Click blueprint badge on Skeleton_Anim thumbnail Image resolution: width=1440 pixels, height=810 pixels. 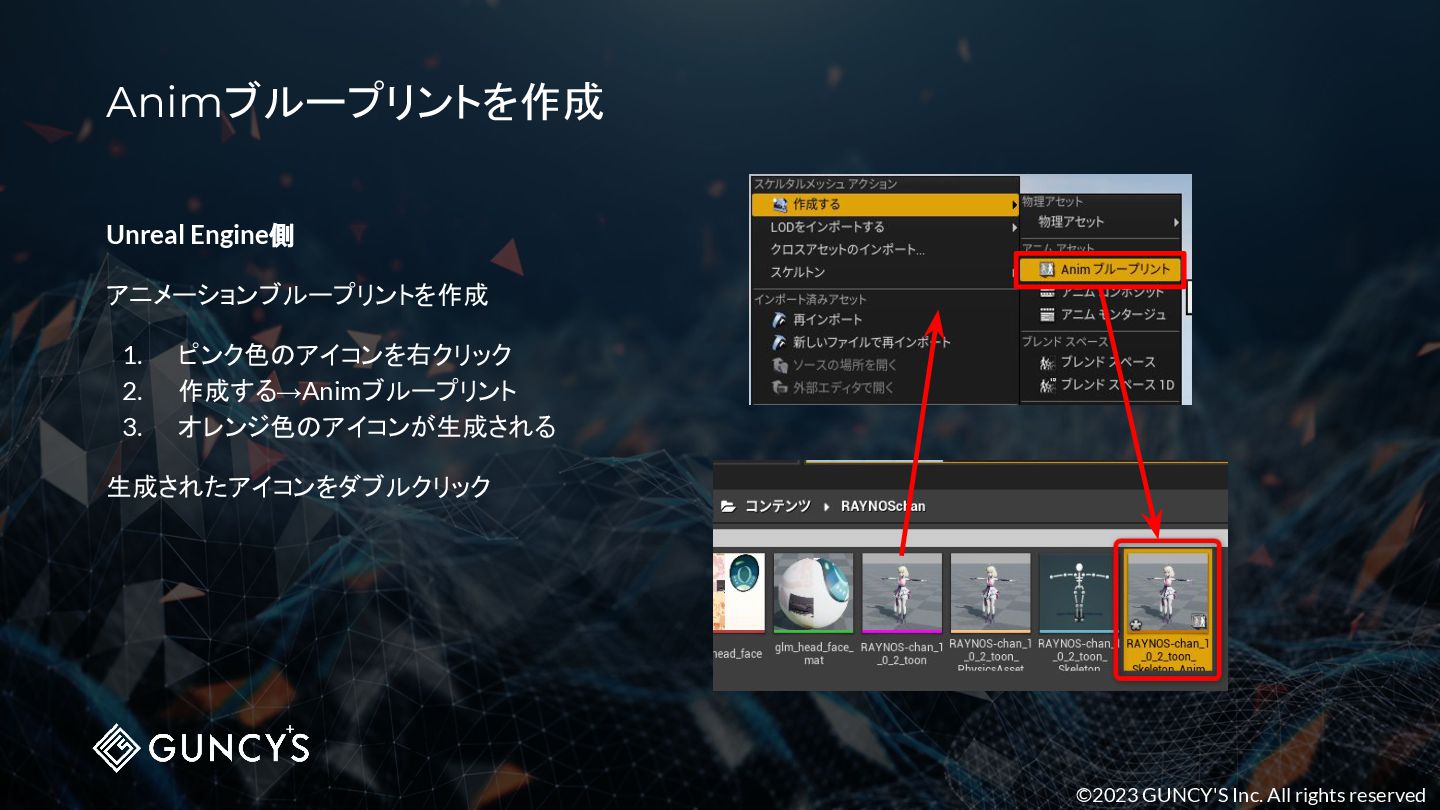coord(1200,623)
